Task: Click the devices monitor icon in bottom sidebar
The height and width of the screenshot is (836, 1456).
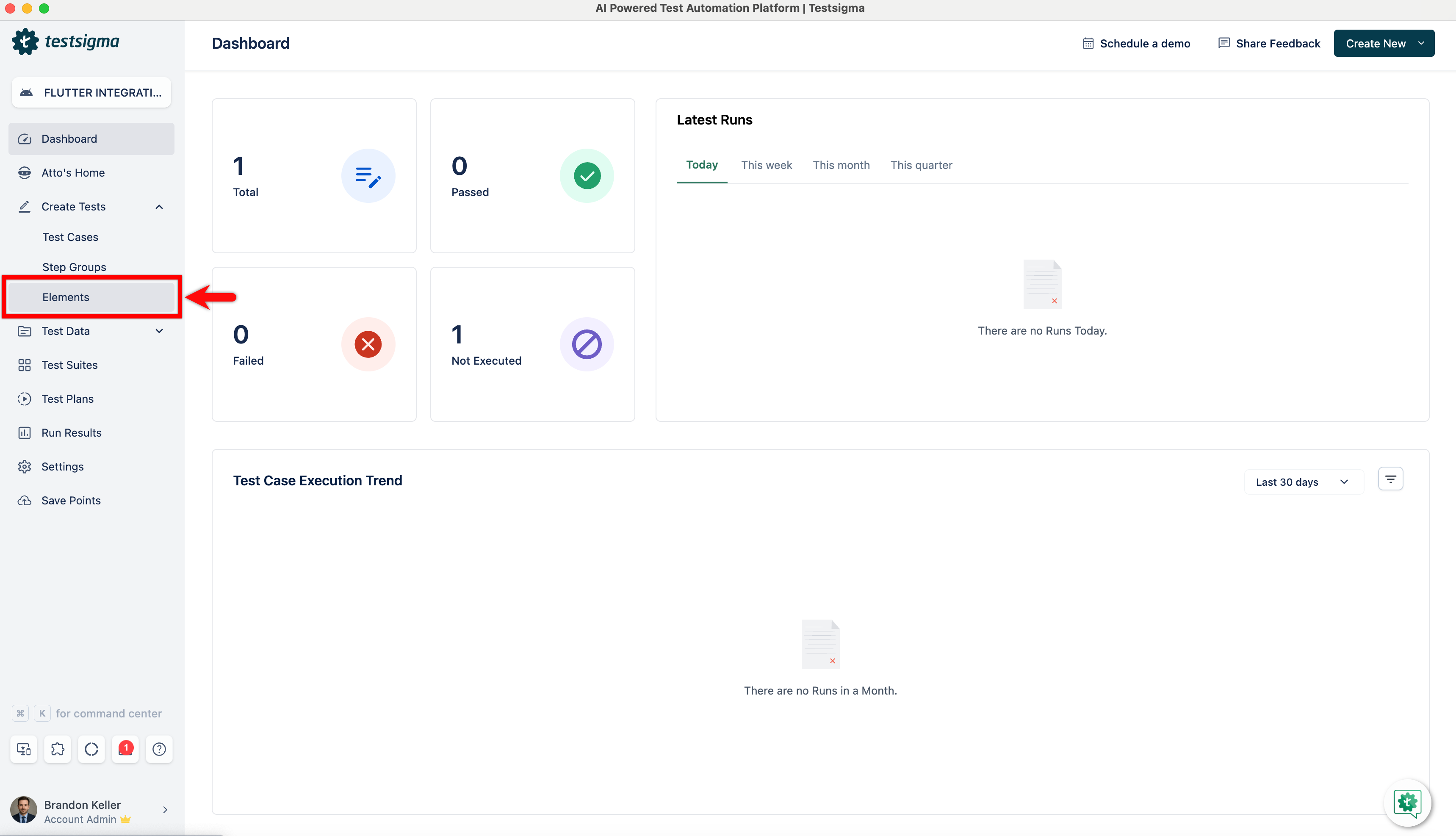Action: (x=24, y=749)
